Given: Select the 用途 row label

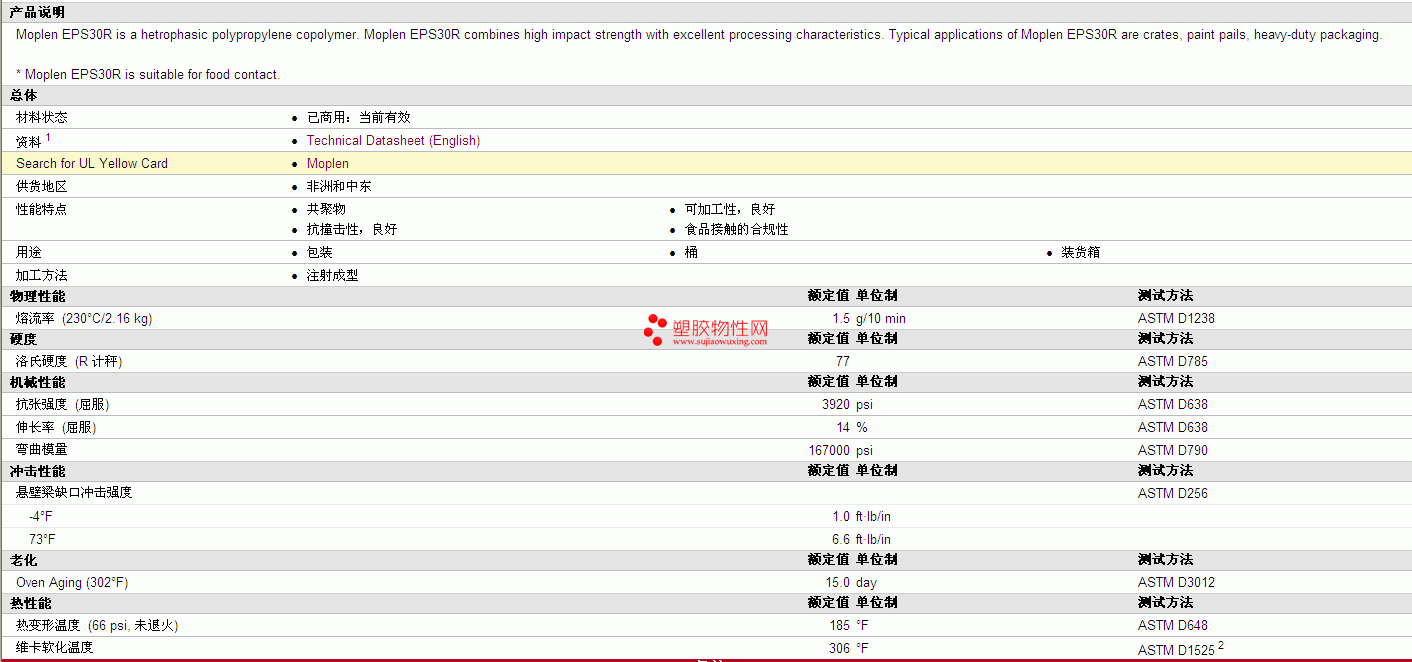Looking at the screenshot, I should tap(29, 253).
